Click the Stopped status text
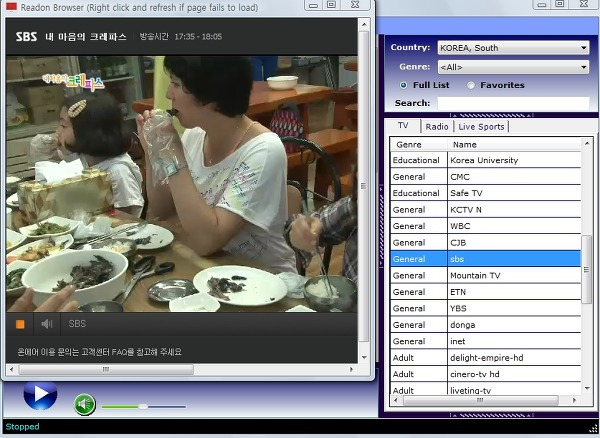Screen dimensions: 600x438 22,427
